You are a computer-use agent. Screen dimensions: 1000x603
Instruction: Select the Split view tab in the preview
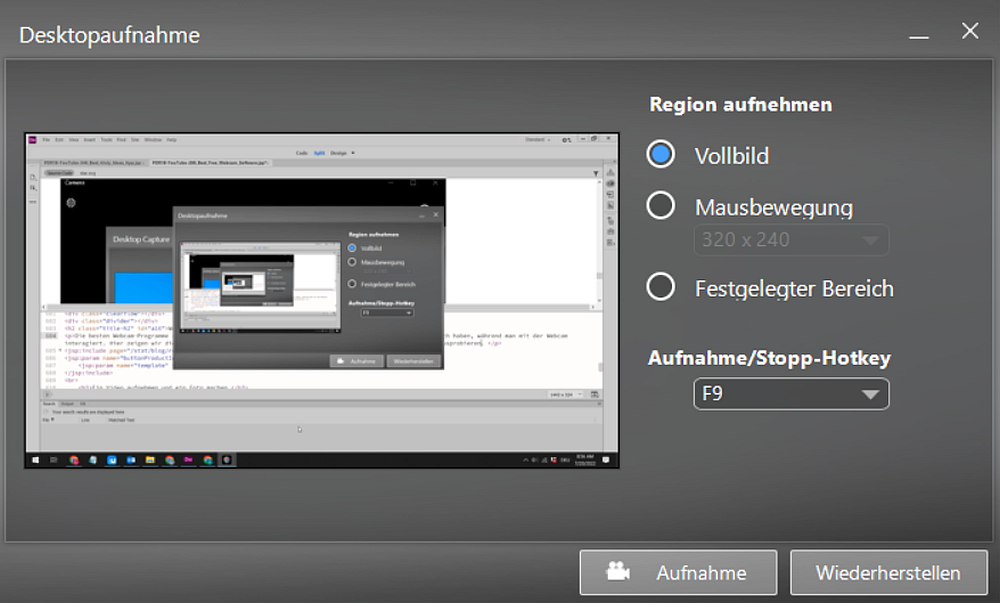[x=320, y=153]
